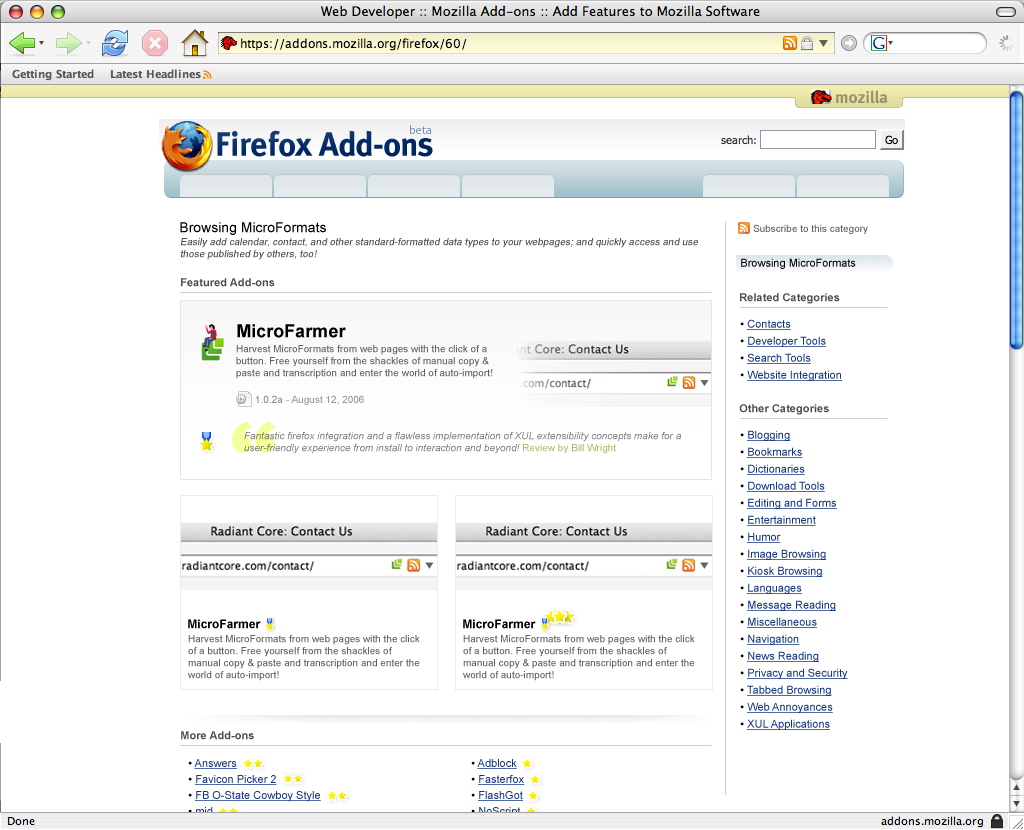
Task: Select the first blank navigation tab in the header
Action: pyautogui.click(x=226, y=185)
